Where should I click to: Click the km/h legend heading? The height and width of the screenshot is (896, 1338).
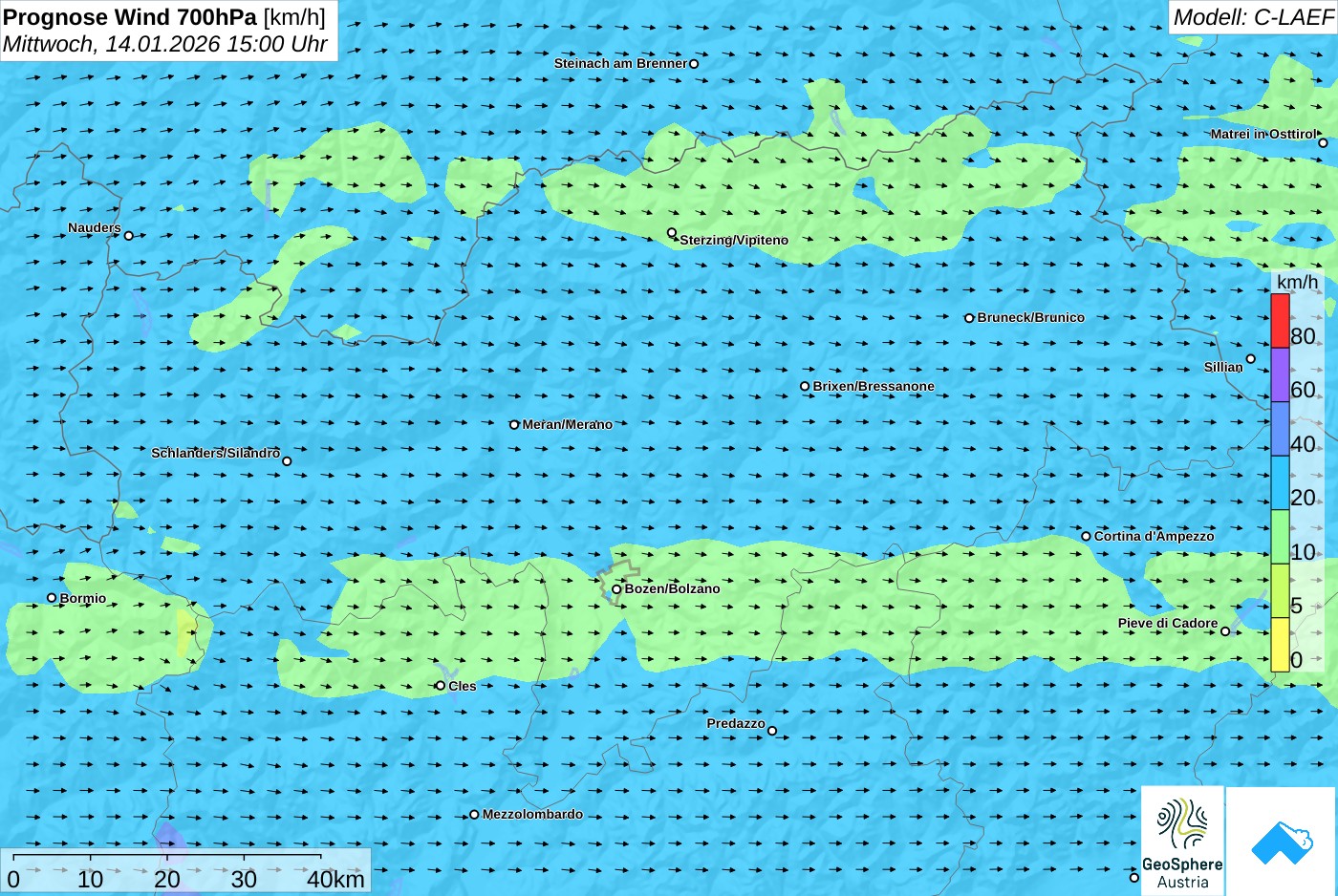click(x=1297, y=282)
